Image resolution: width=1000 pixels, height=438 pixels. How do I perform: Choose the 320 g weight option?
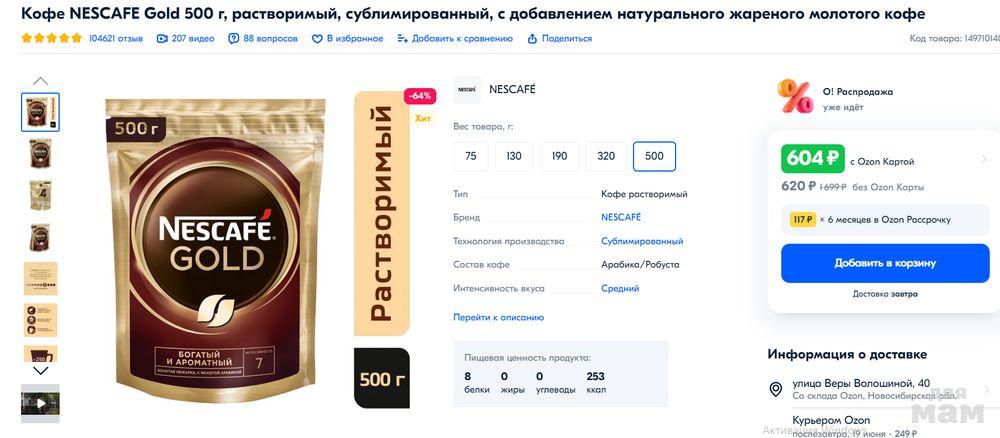606,156
